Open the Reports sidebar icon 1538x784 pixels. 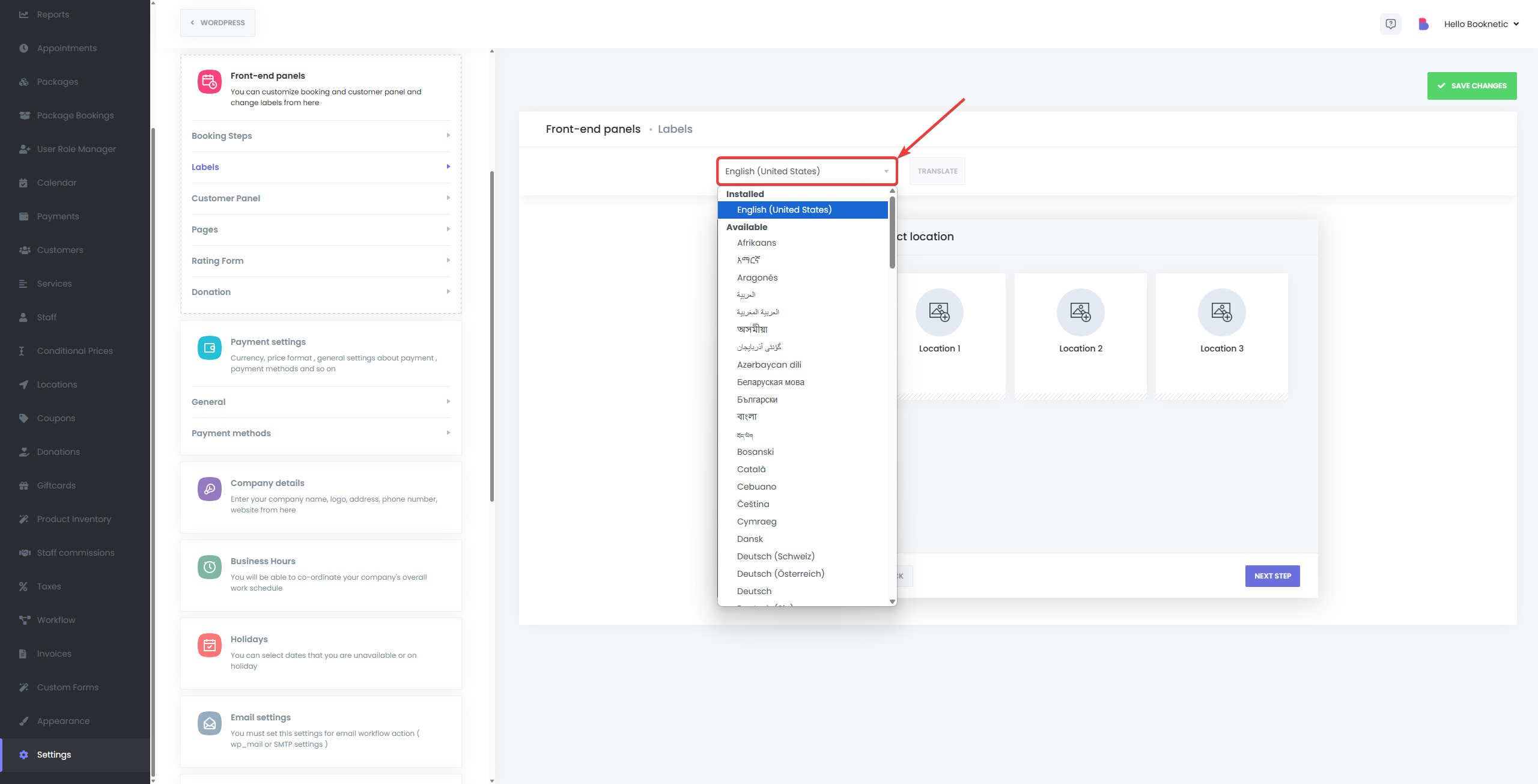(x=23, y=14)
